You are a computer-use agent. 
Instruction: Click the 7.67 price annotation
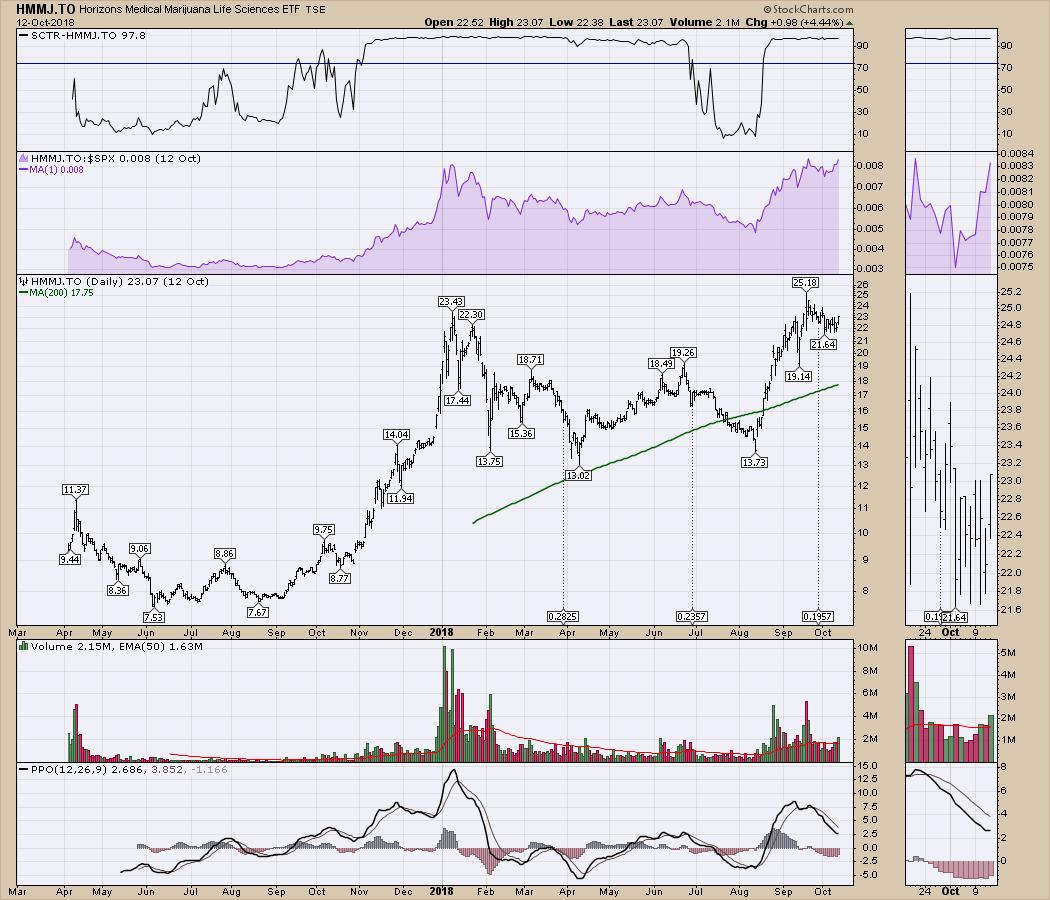pyautogui.click(x=258, y=612)
